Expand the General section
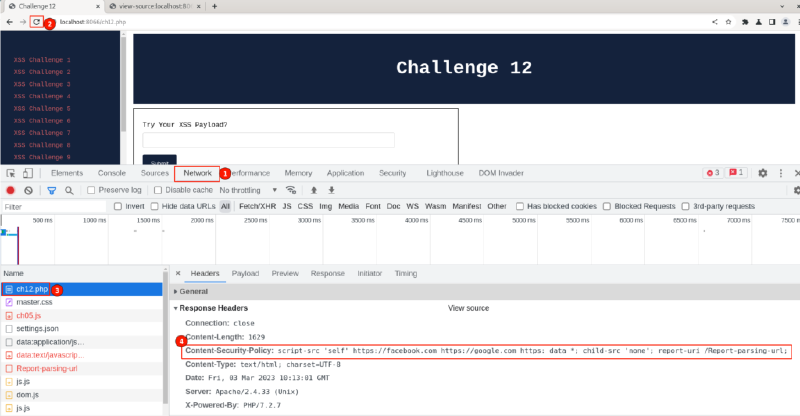Image resolution: width=800 pixels, height=416 pixels. coord(177,290)
